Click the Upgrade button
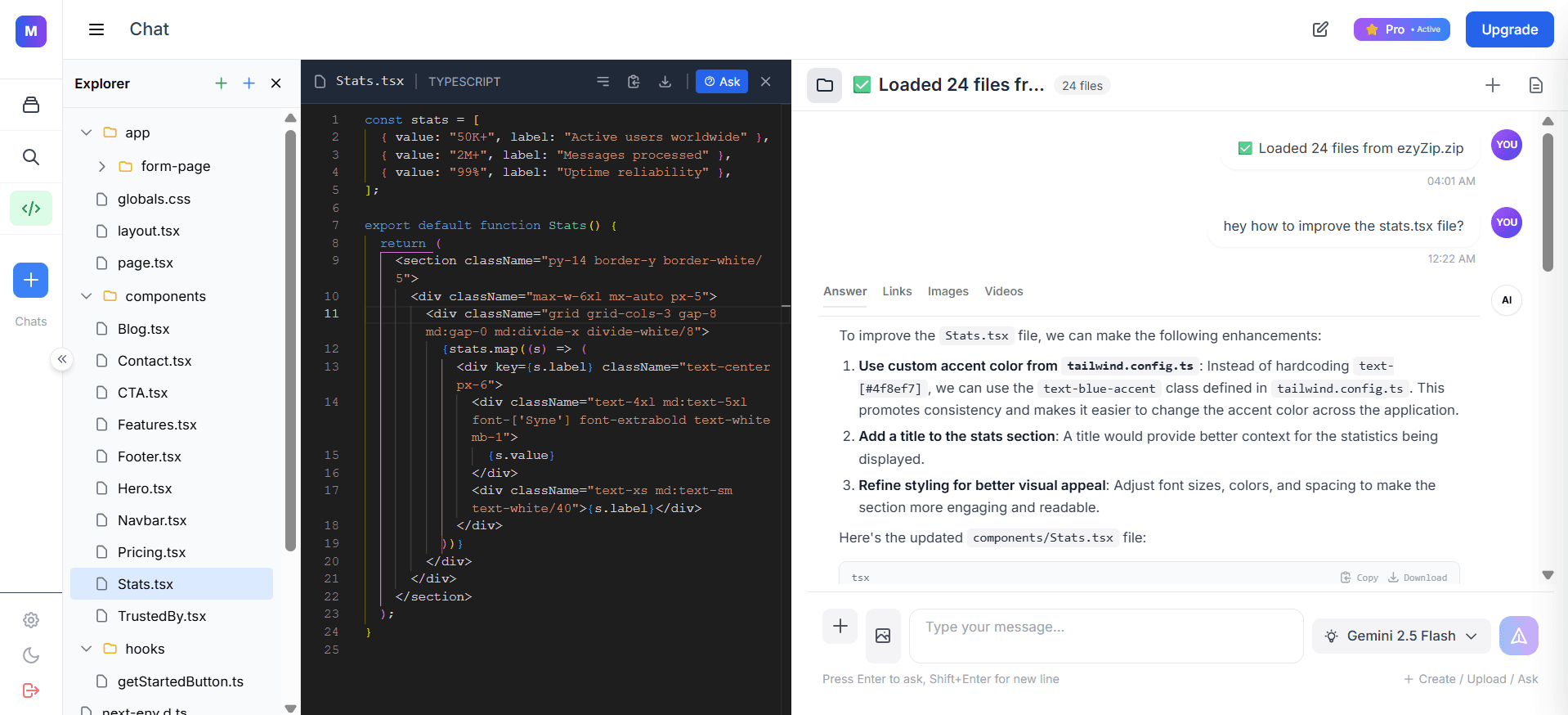This screenshot has width=1568, height=715. (1509, 29)
